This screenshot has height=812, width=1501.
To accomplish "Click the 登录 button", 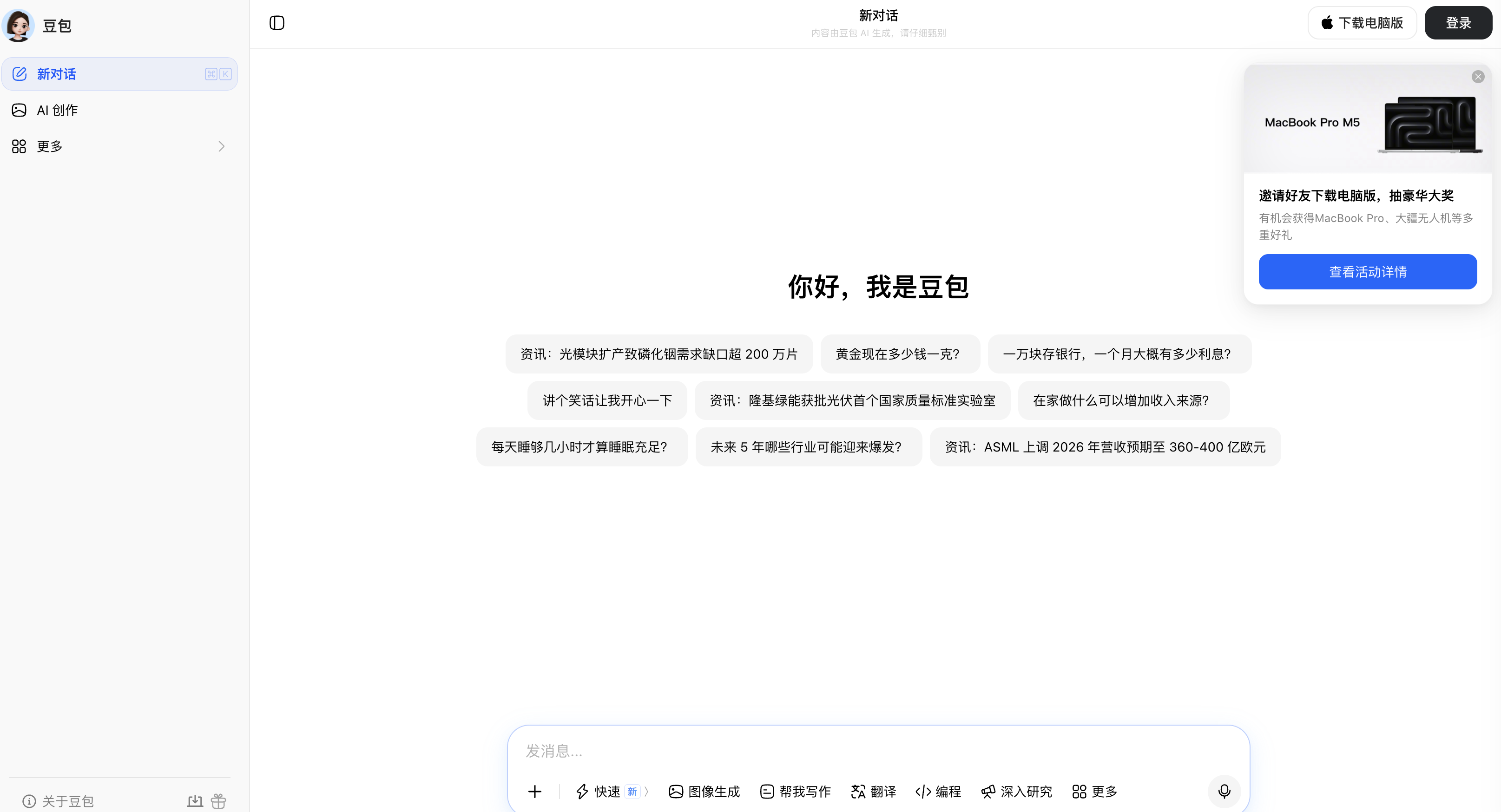I will pos(1458,23).
